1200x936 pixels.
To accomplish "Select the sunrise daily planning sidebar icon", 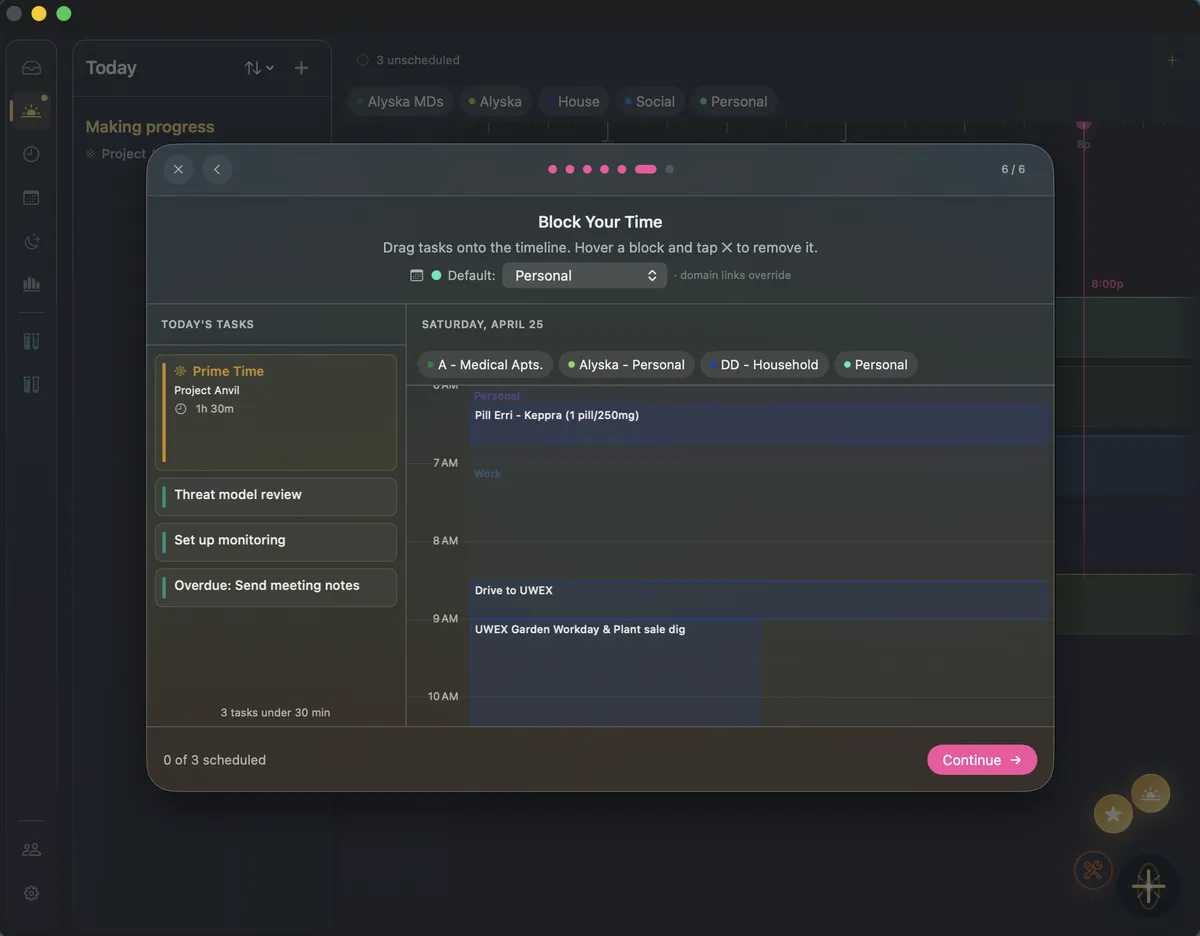I will tap(31, 110).
